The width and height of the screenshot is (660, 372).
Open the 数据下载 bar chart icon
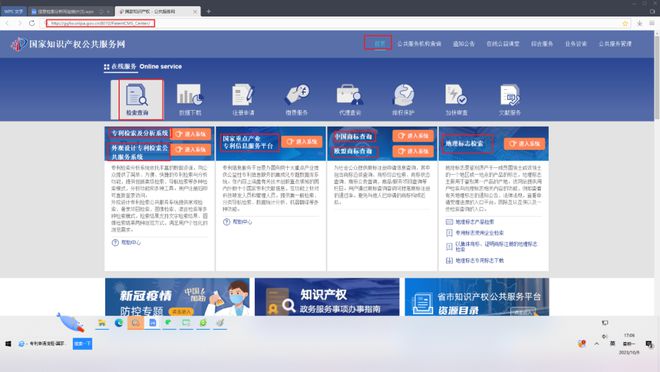coord(190,100)
